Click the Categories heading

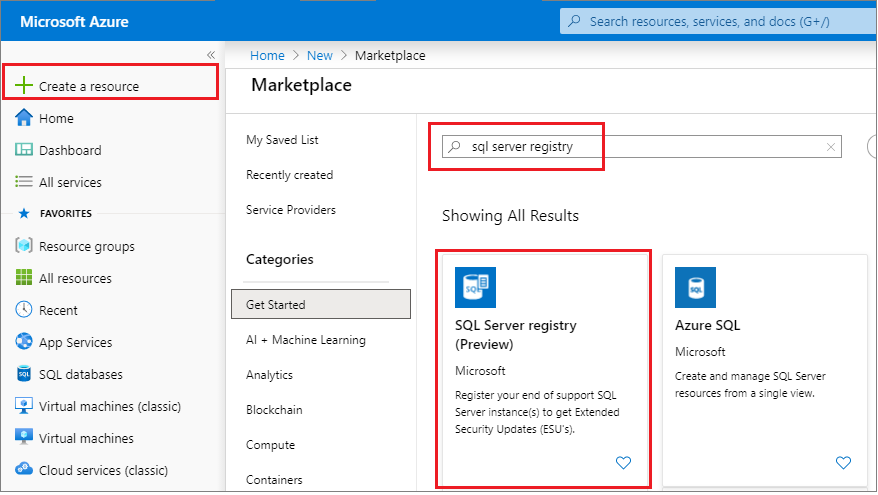coord(279,259)
